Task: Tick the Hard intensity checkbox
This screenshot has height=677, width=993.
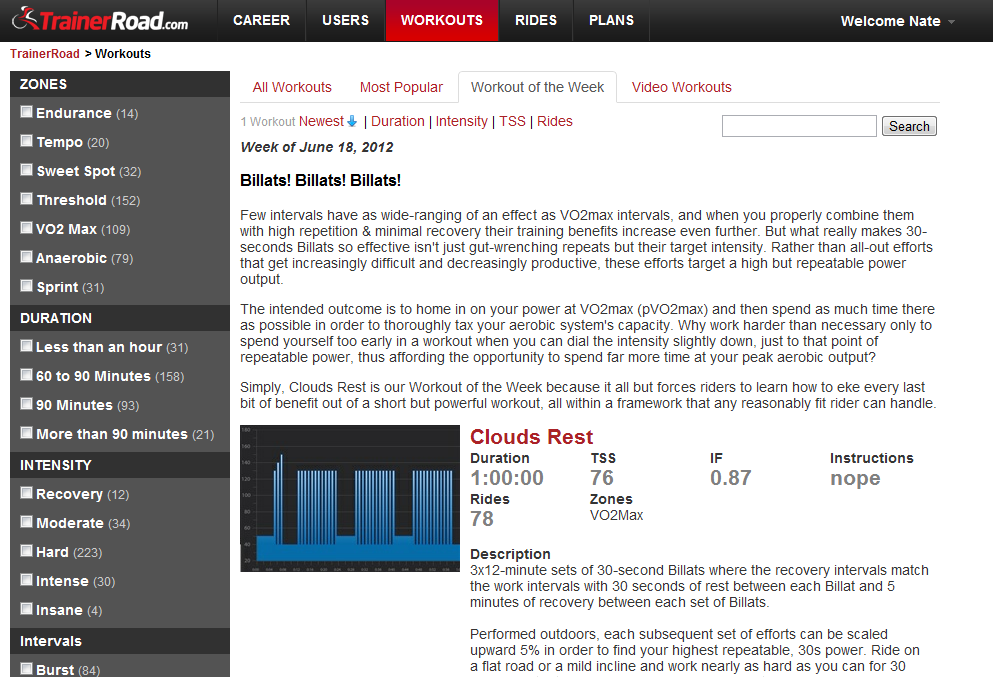Action: [27, 551]
